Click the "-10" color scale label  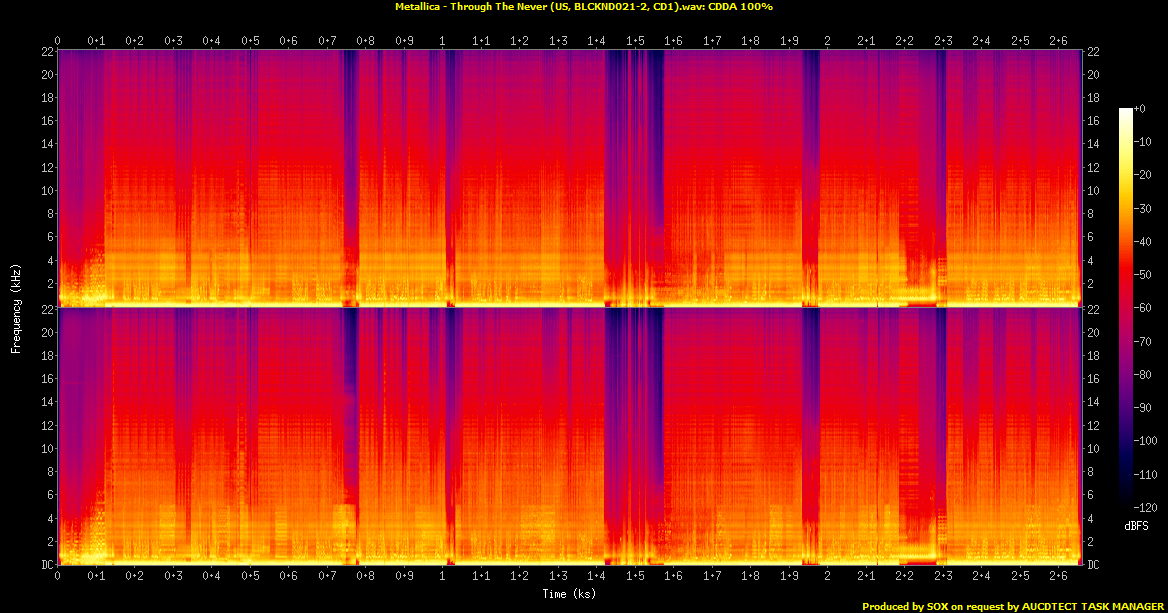click(x=1142, y=142)
